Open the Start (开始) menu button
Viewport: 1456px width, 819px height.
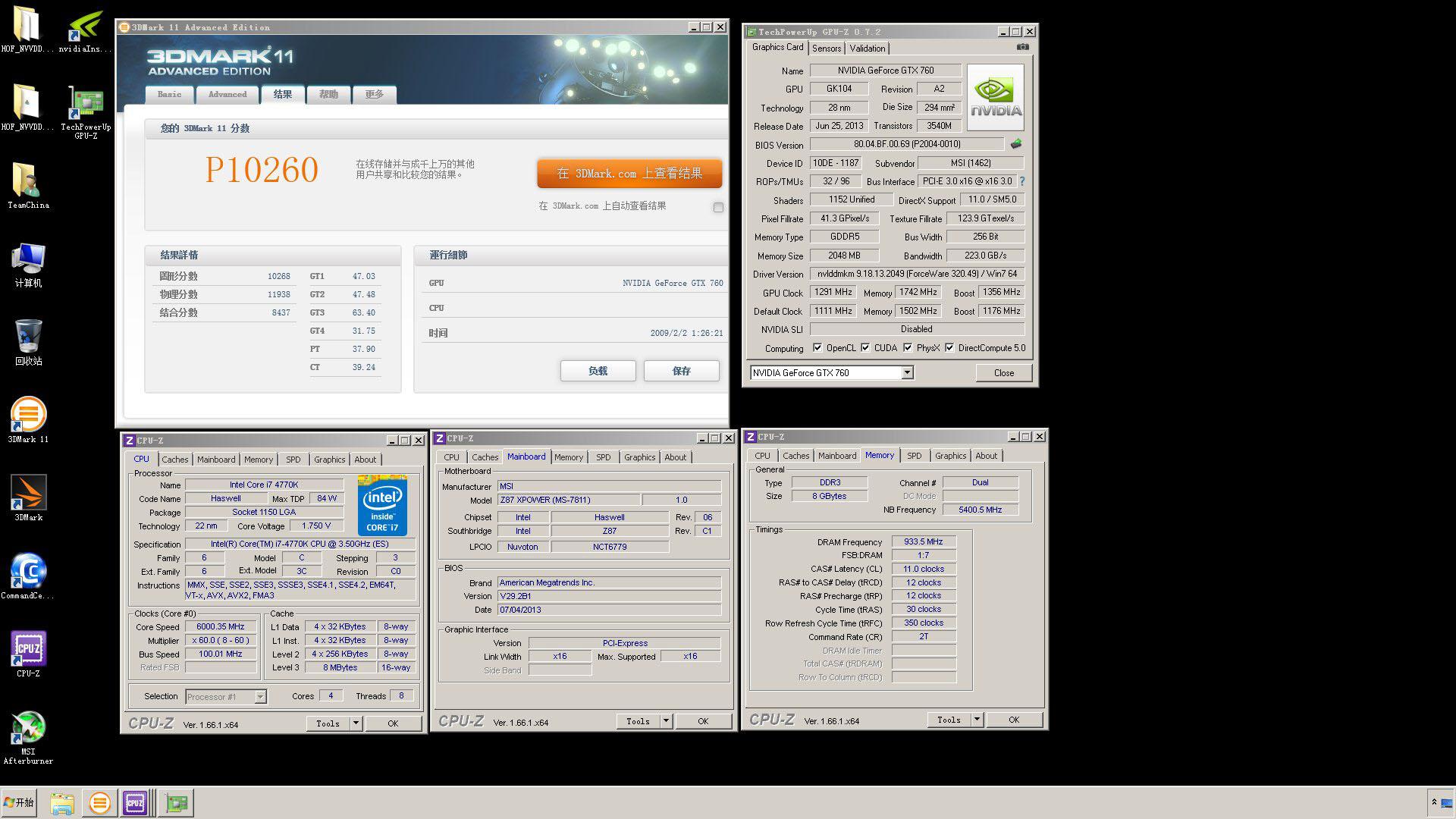point(20,802)
